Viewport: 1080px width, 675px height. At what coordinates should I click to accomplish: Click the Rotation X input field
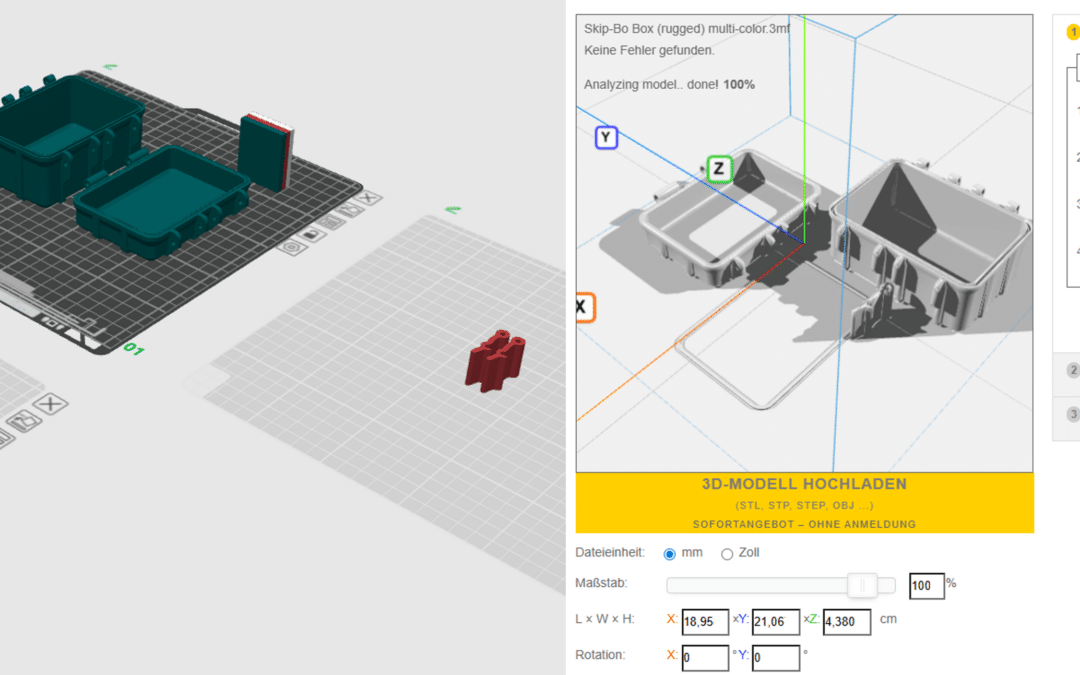705,657
